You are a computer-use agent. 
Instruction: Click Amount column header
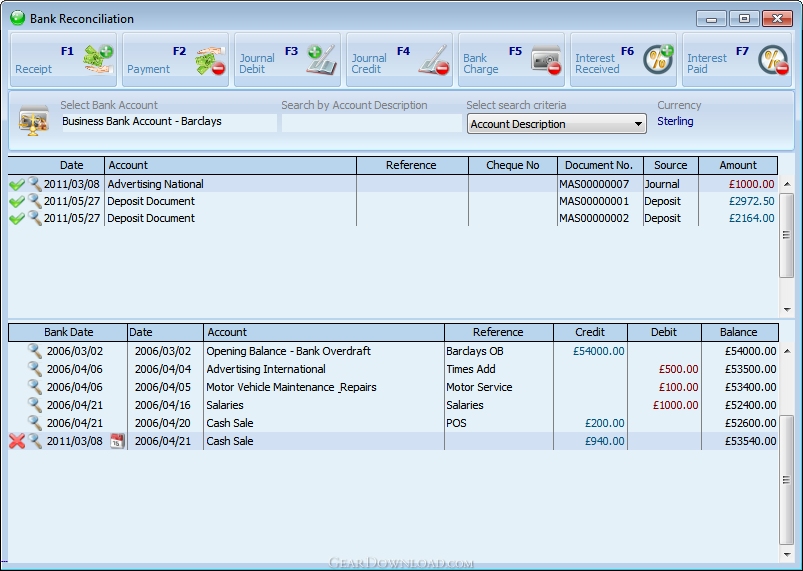coord(738,165)
